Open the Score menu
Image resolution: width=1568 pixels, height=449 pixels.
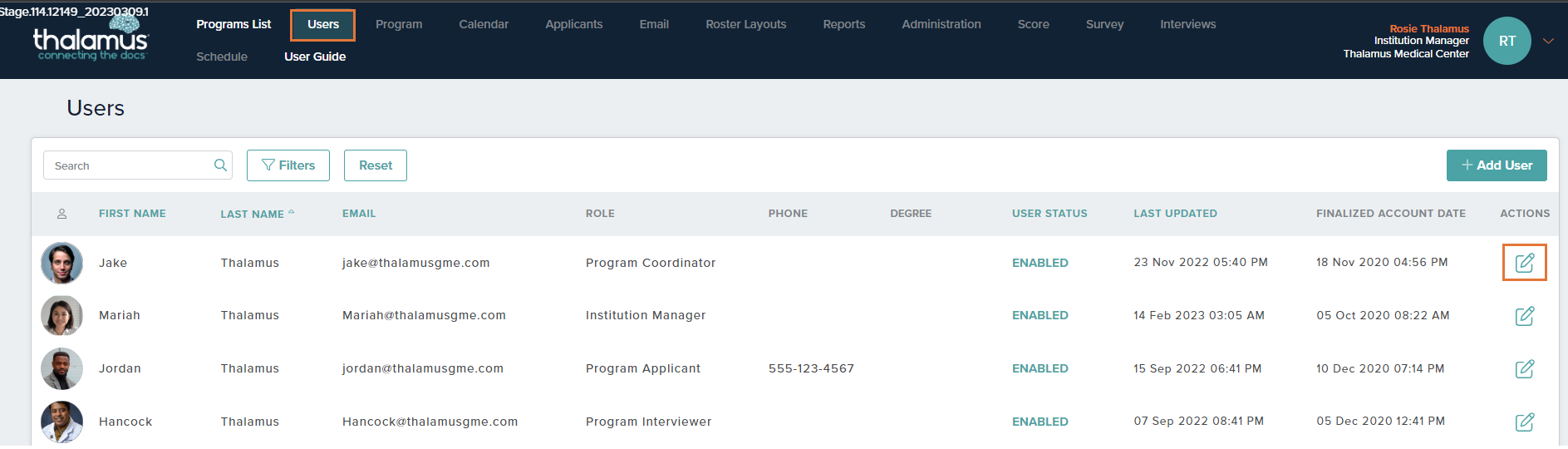(1034, 24)
